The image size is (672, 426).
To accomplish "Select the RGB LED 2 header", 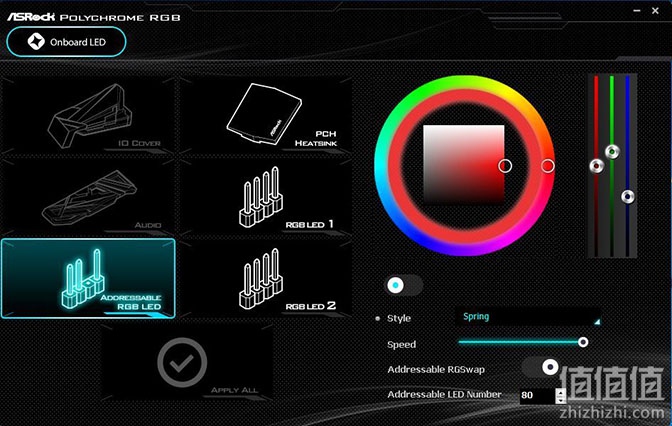I will tap(266, 279).
